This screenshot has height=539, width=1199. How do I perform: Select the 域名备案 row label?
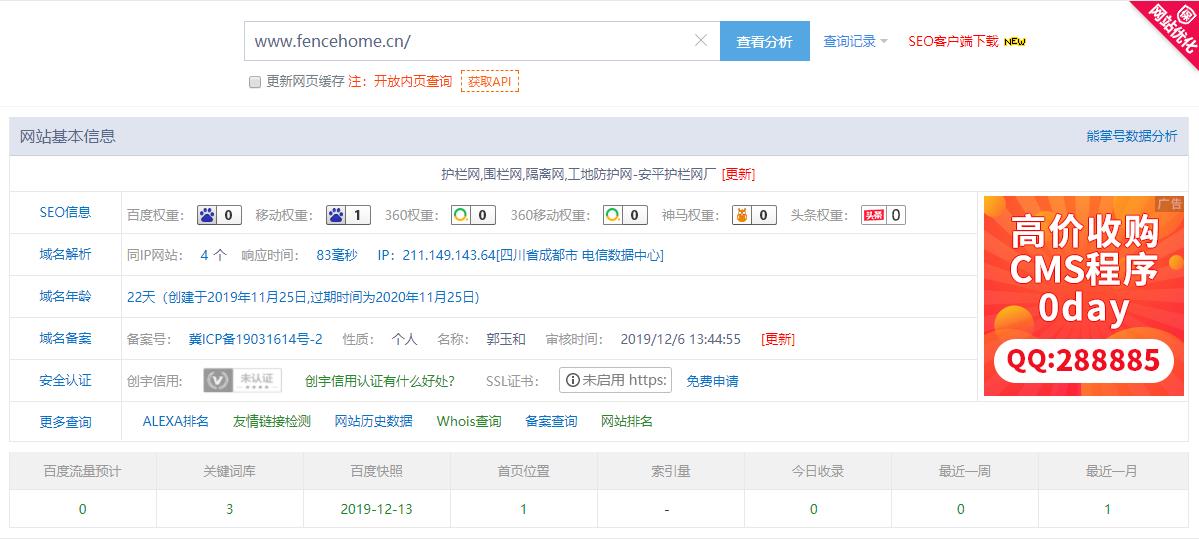(x=65, y=338)
